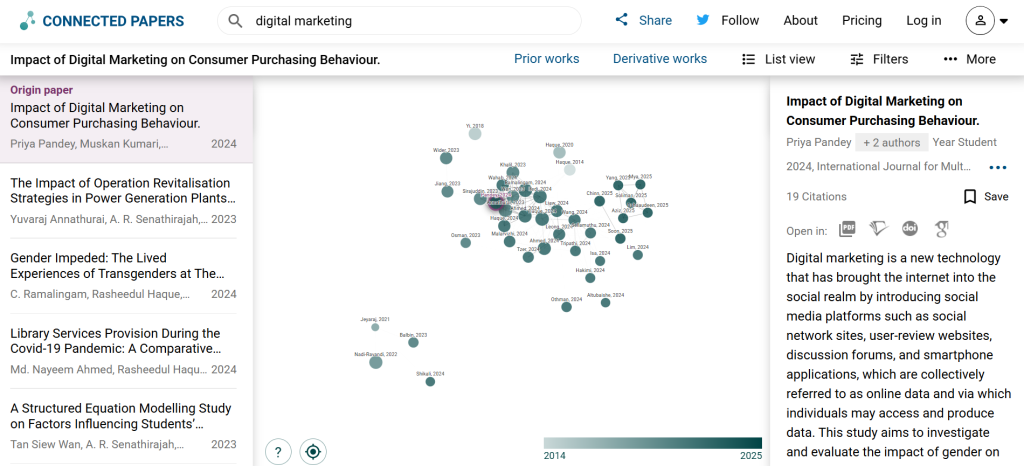This screenshot has height=466, width=1024.
Task: Click the Connected Papers logo
Action: click(x=102, y=21)
